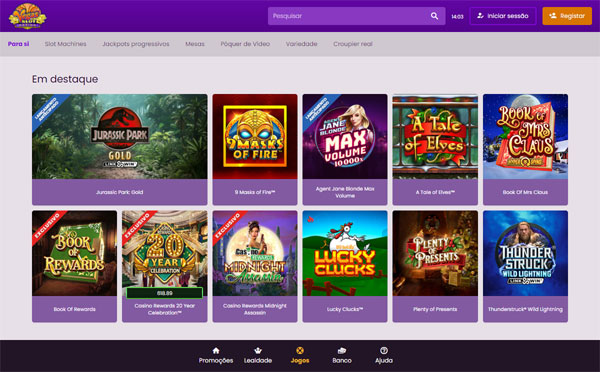Switch to the Mesas tab
Image resolution: width=600 pixels, height=372 pixels.
(x=195, y=44)
